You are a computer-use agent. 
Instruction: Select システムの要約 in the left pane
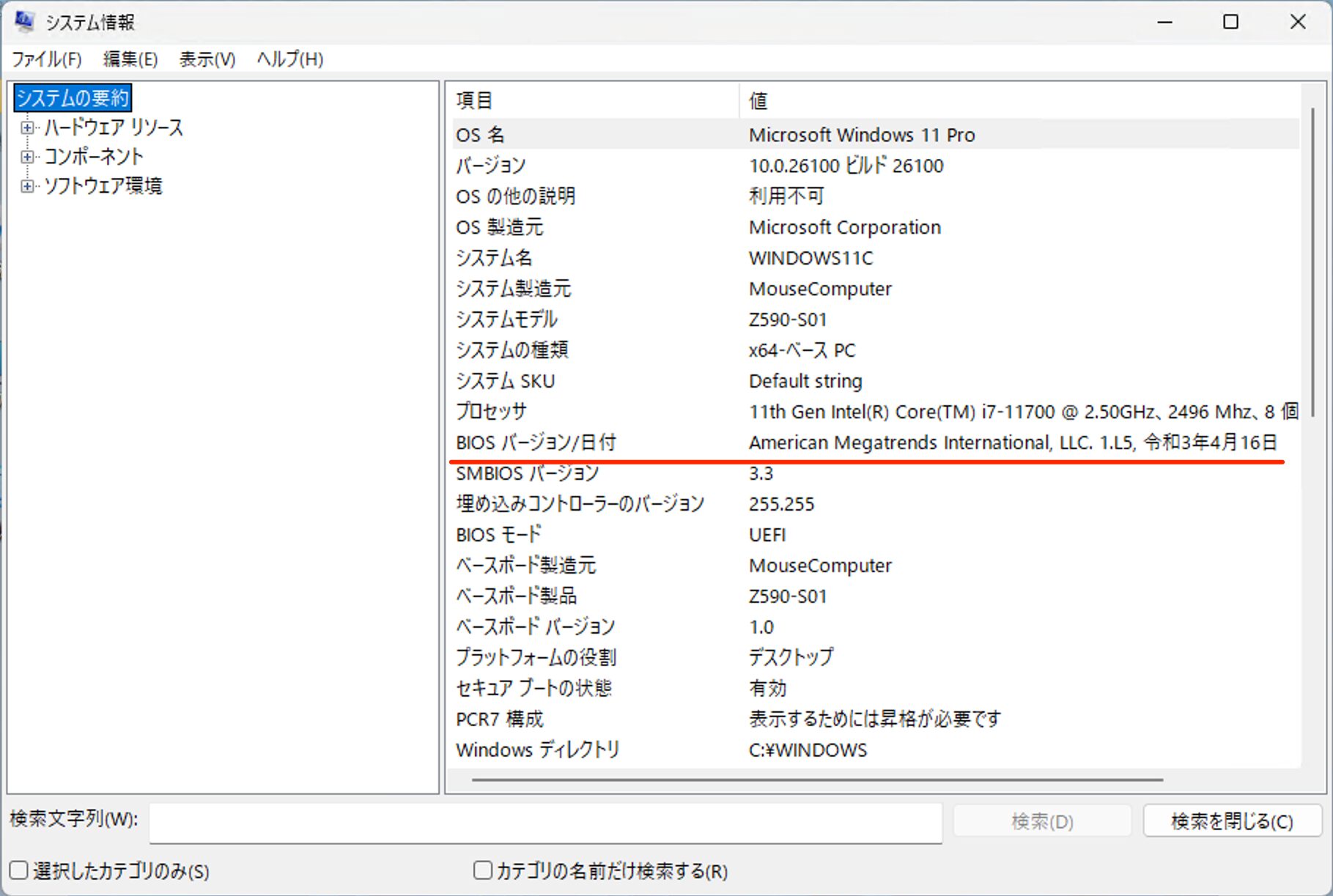[x=73, y=97]
